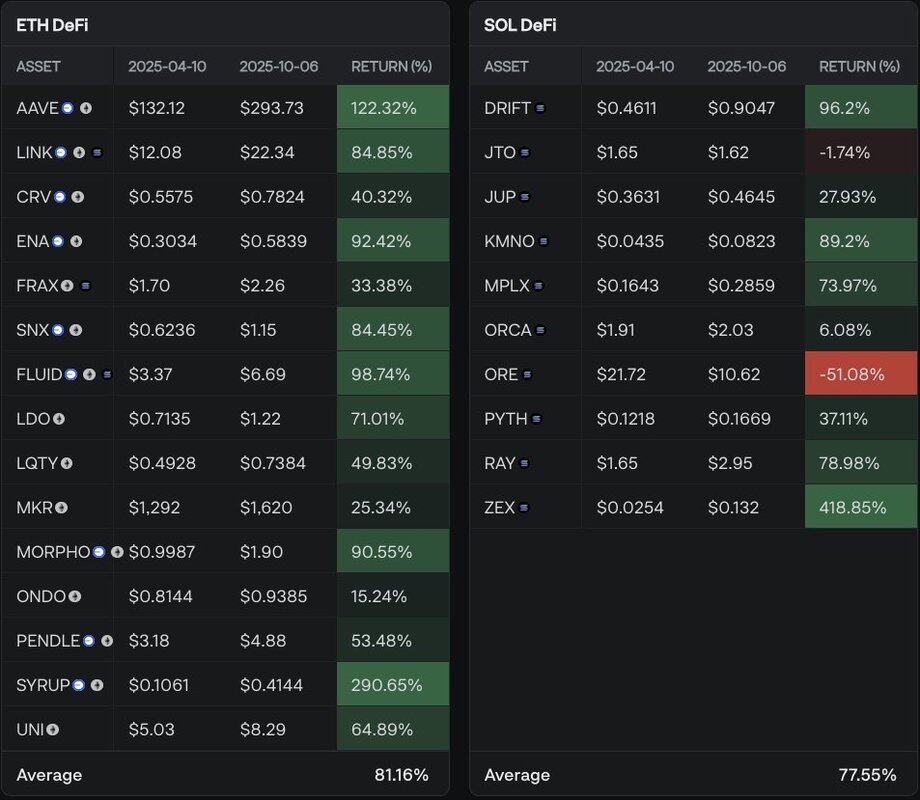
Task: Click the Base chain icon next to MORPHO
Action: [99, 552]
